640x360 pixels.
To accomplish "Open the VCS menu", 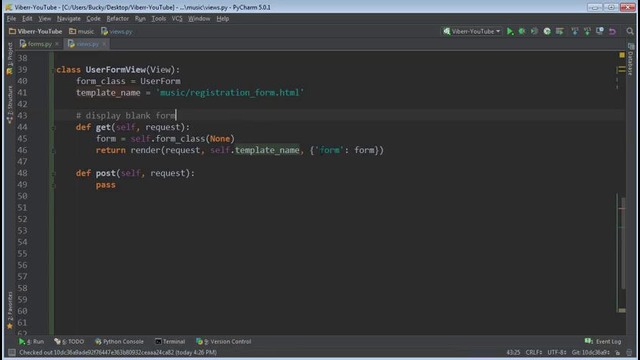I will (177, 19).
